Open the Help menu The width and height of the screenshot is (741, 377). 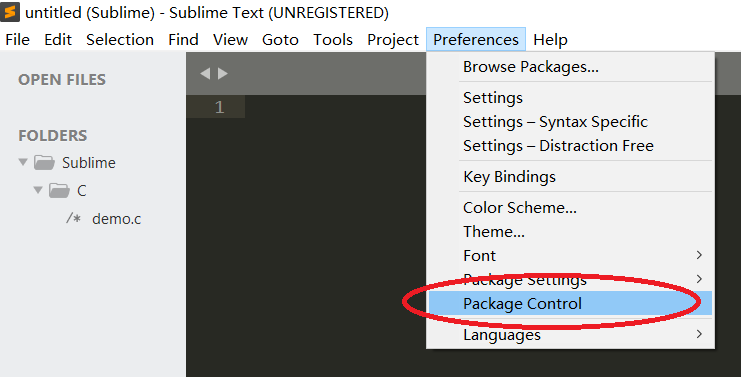550,40
